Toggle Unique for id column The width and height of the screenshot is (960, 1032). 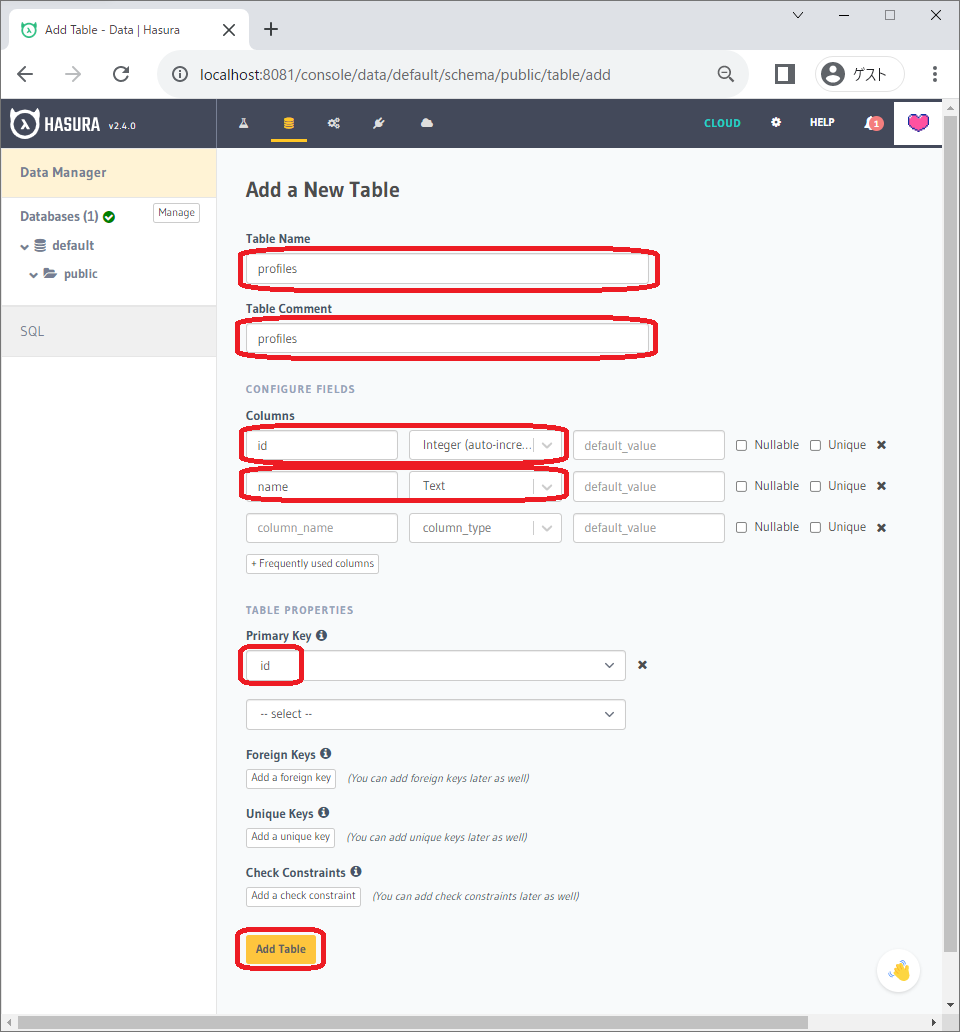815,446
